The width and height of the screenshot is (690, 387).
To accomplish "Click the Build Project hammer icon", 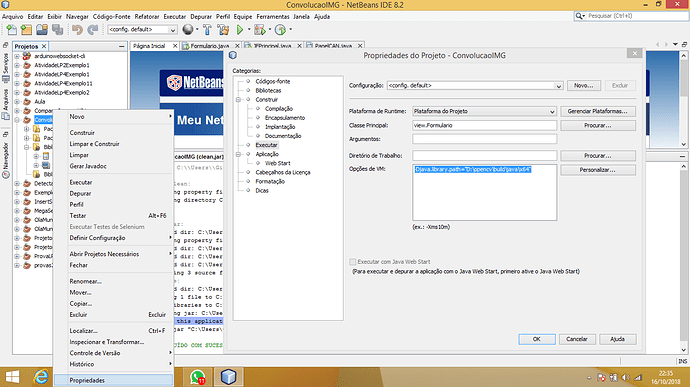I will coord(207,29).
